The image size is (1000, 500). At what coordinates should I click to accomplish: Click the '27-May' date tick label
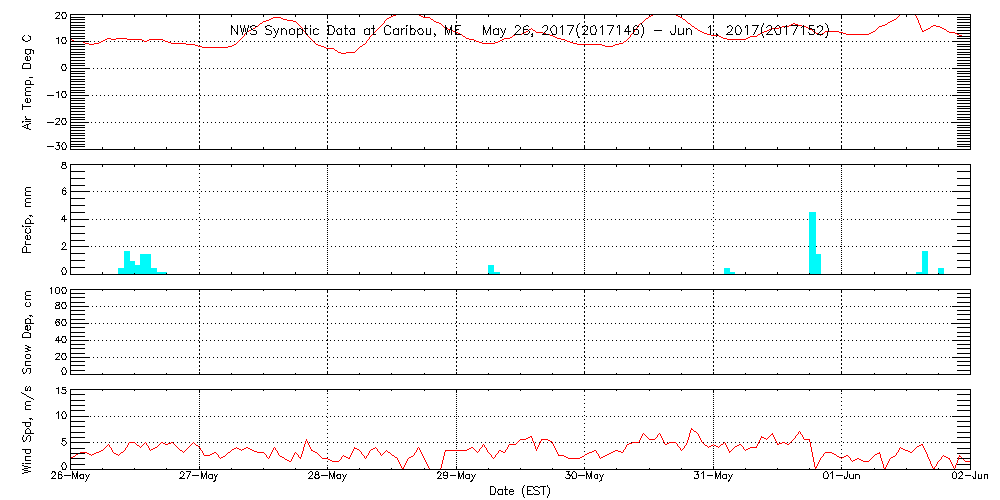[200, 477]
